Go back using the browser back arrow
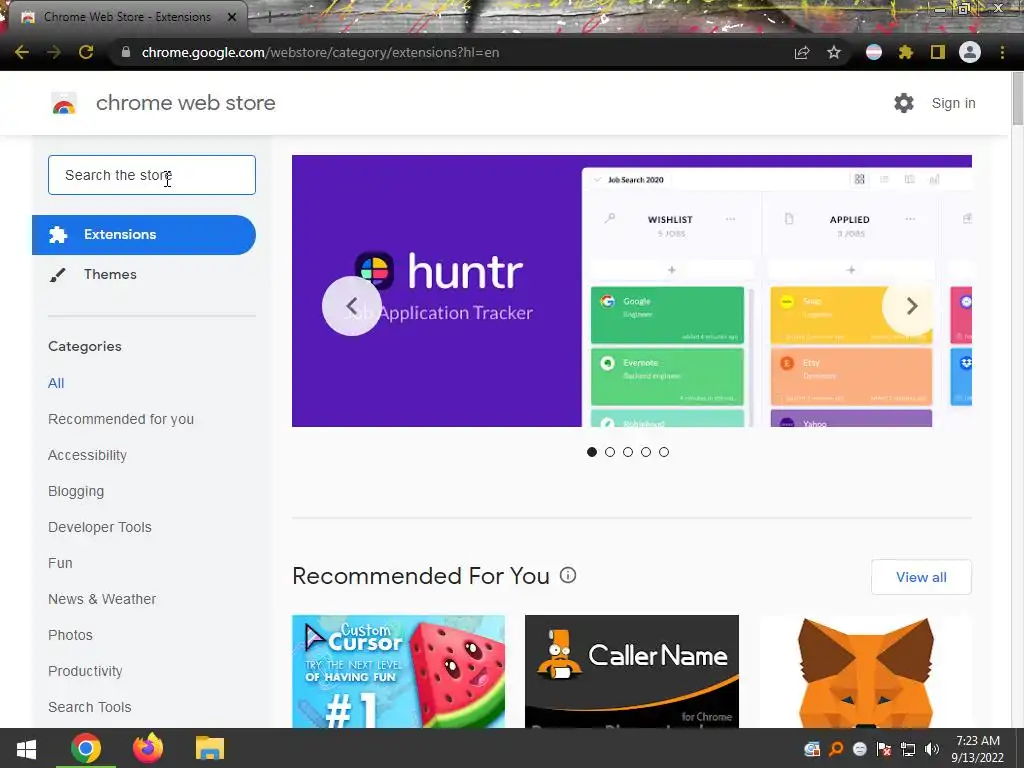The width and height of the screenshot is (1024, 768). [22, 52]
